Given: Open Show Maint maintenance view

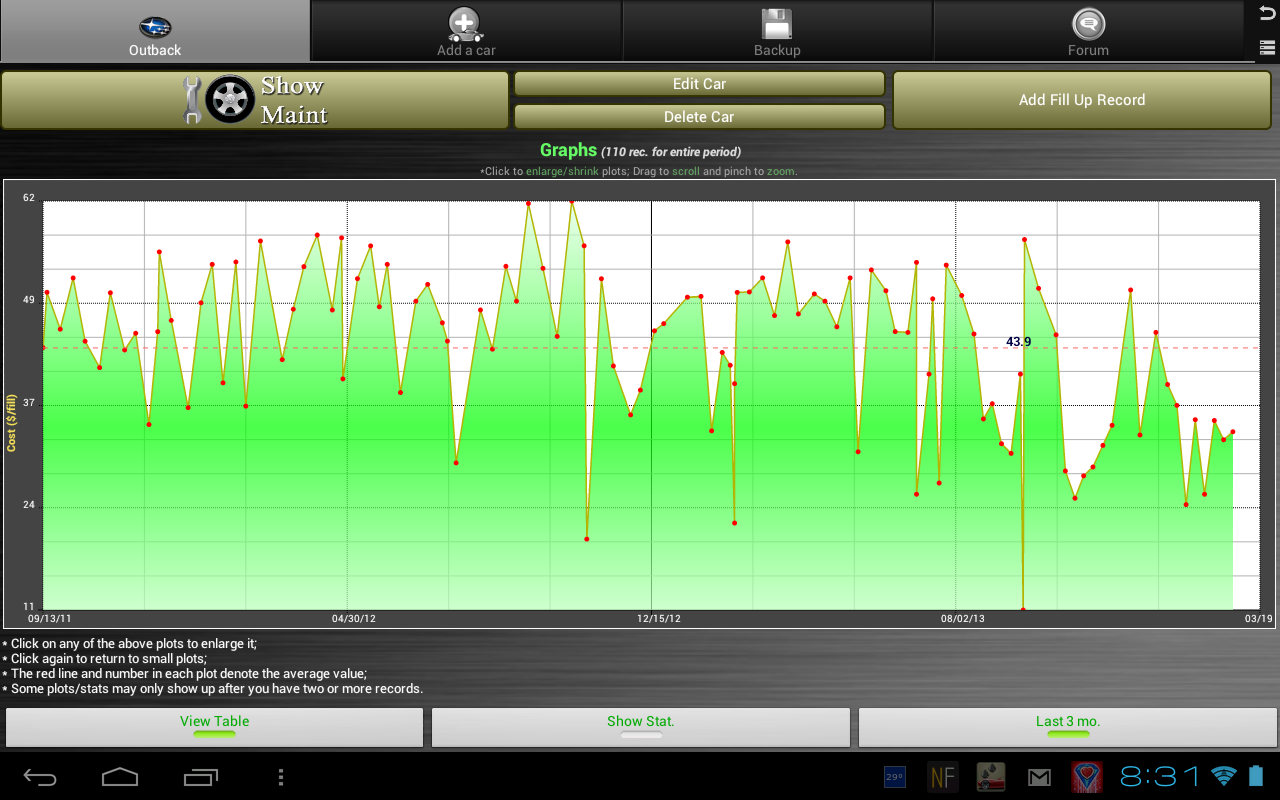Looking at the screenshot, I should [255, 100].
